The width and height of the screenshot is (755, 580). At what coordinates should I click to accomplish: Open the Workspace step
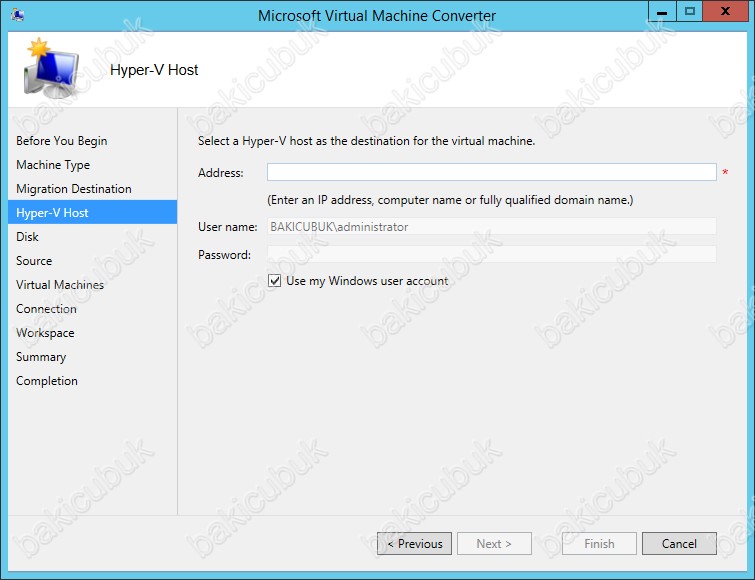45,333
